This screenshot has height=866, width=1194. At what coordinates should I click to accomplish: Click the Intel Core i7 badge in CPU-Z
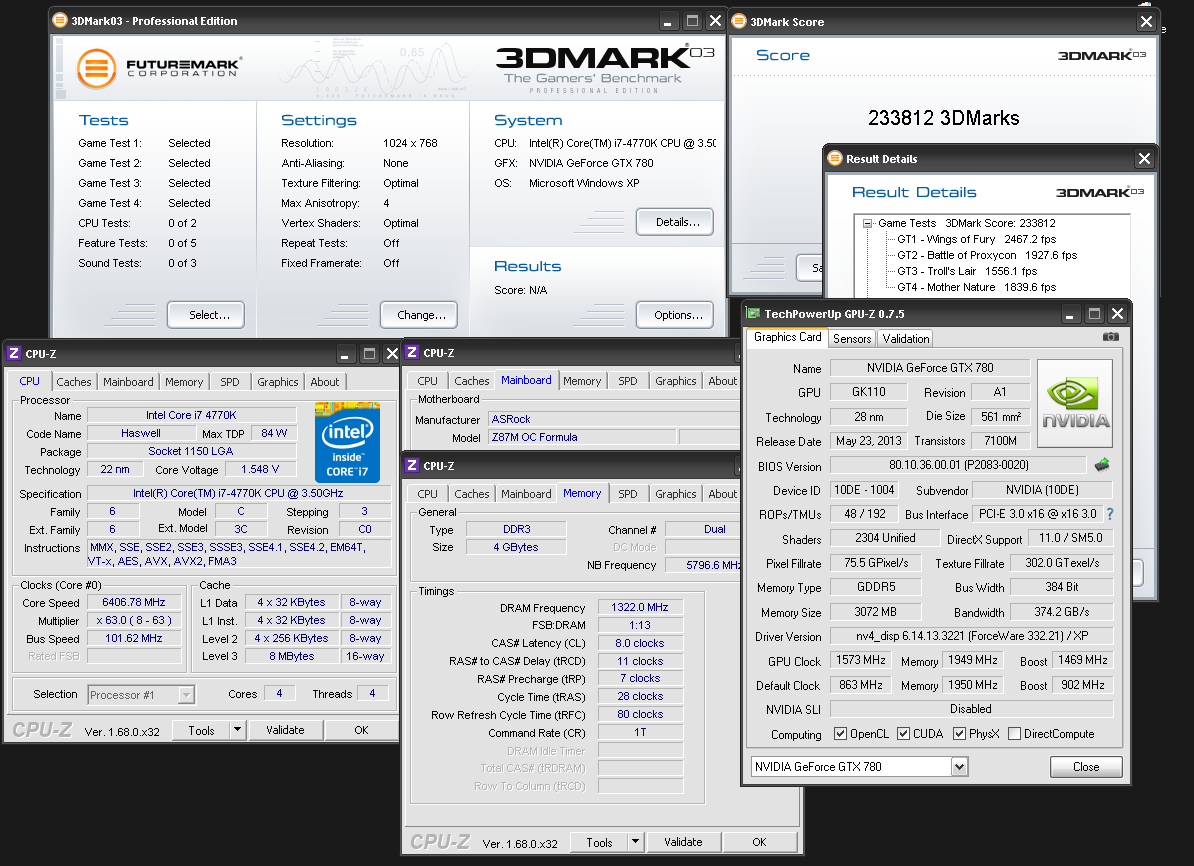347,442
